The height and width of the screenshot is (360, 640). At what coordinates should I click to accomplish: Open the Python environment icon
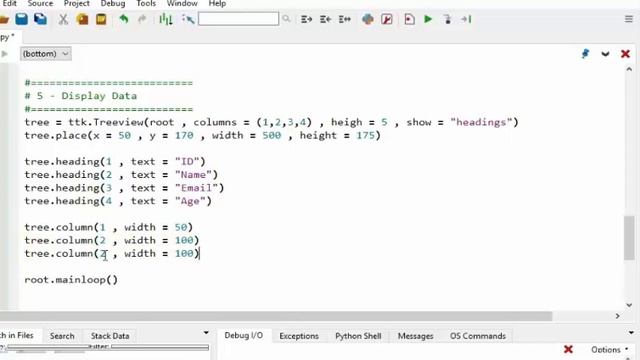pyautogui.click(x=368, y=19)
